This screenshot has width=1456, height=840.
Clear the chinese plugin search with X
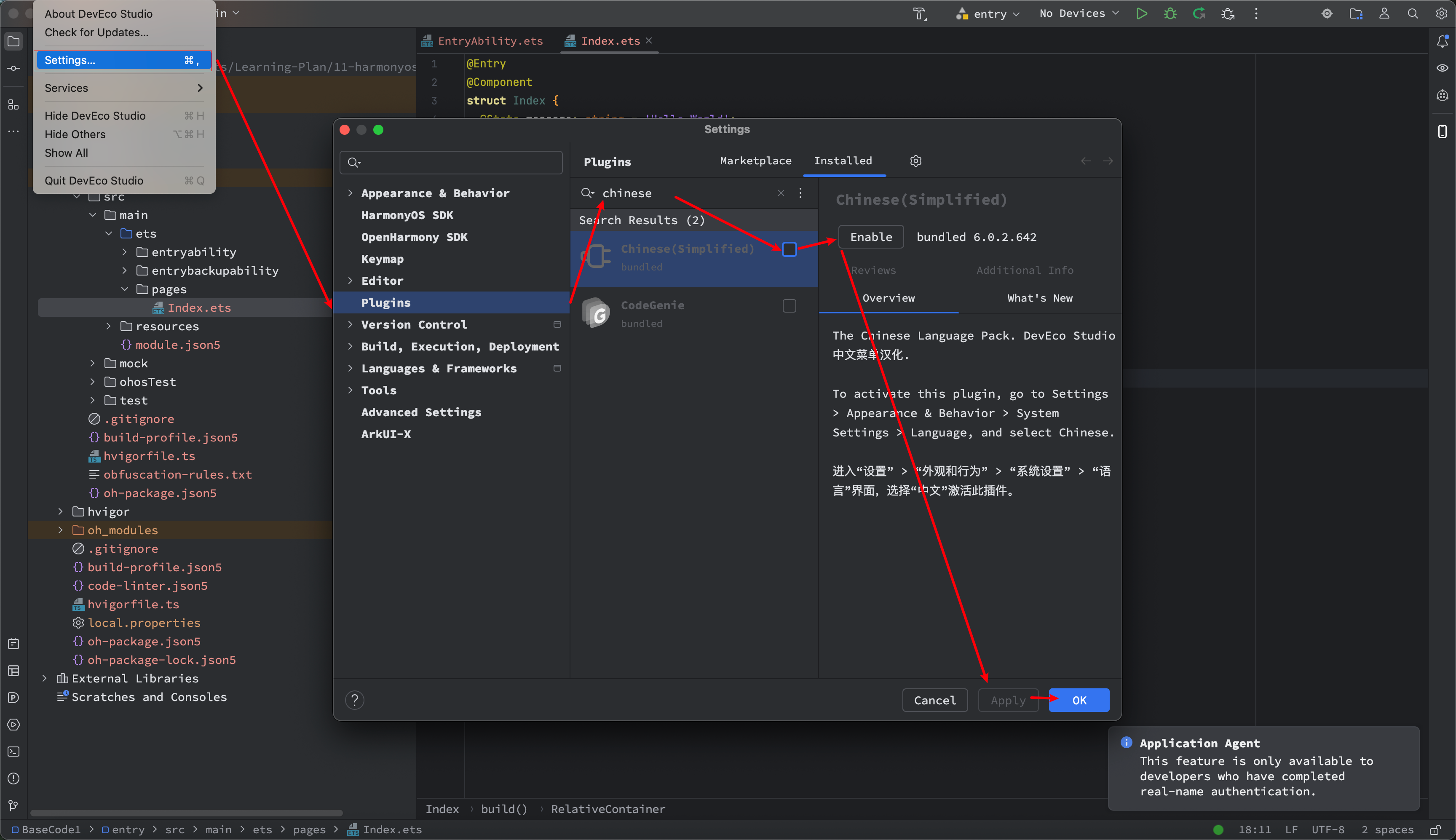pos(781,193)
